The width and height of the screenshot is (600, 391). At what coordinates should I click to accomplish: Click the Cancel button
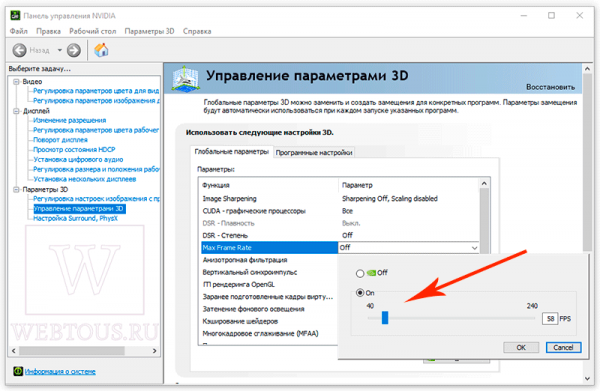pyautogui.click(x=563, y=347)
